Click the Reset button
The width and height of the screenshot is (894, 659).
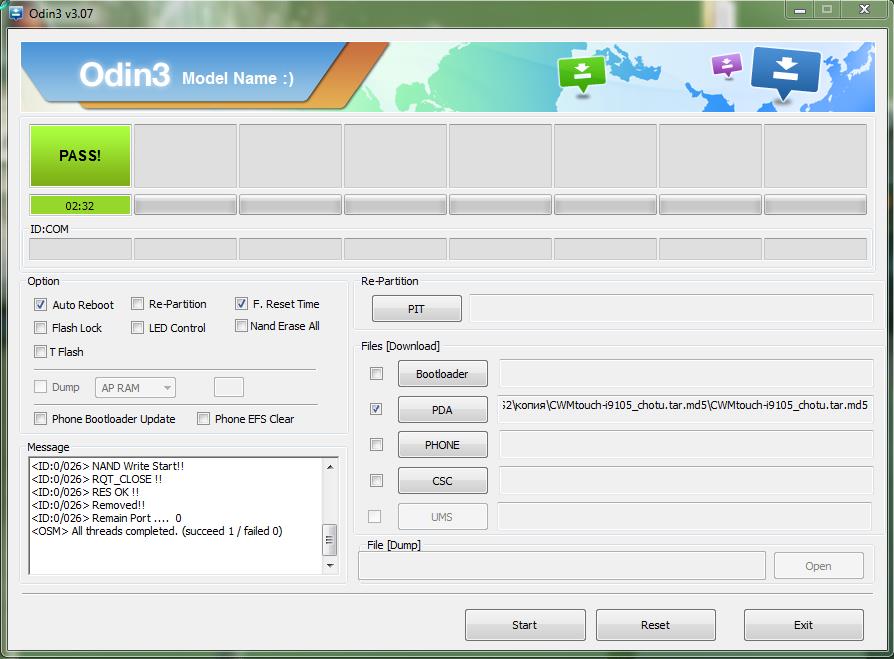pyautogui.click(x=656, y=625)
